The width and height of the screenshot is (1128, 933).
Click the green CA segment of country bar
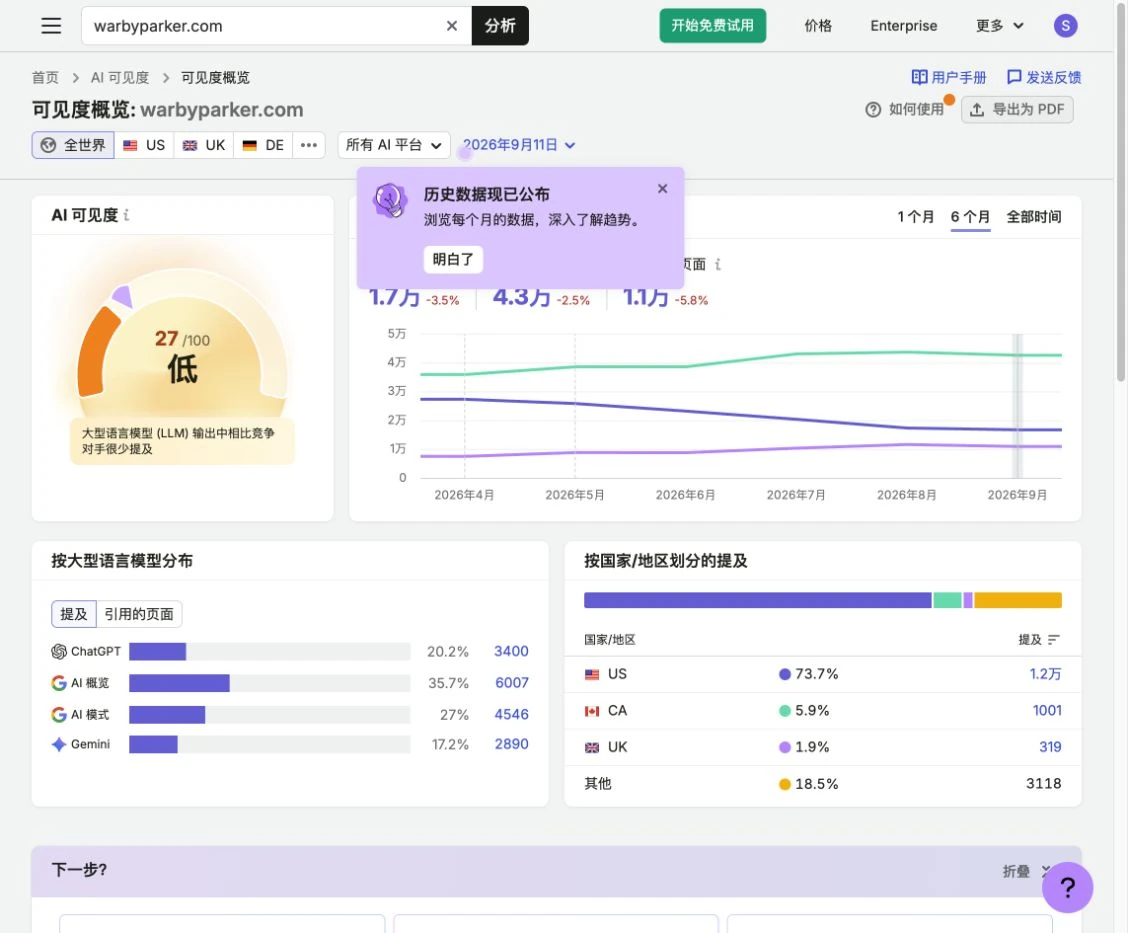pos(947,600)
